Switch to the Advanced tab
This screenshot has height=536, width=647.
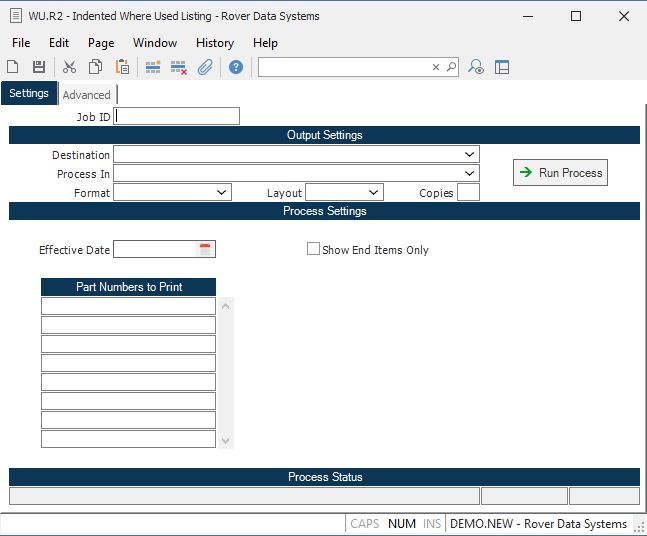(x=87, y=95)
